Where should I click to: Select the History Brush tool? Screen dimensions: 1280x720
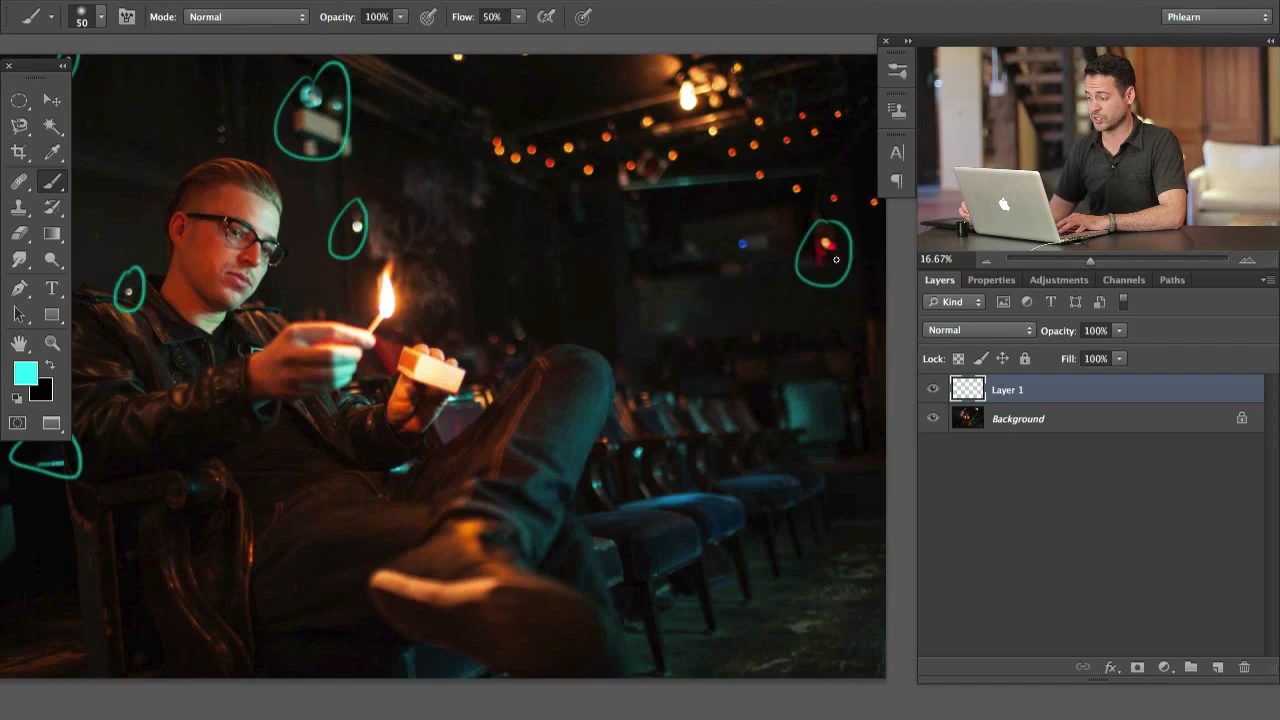[x=52, y=207]
